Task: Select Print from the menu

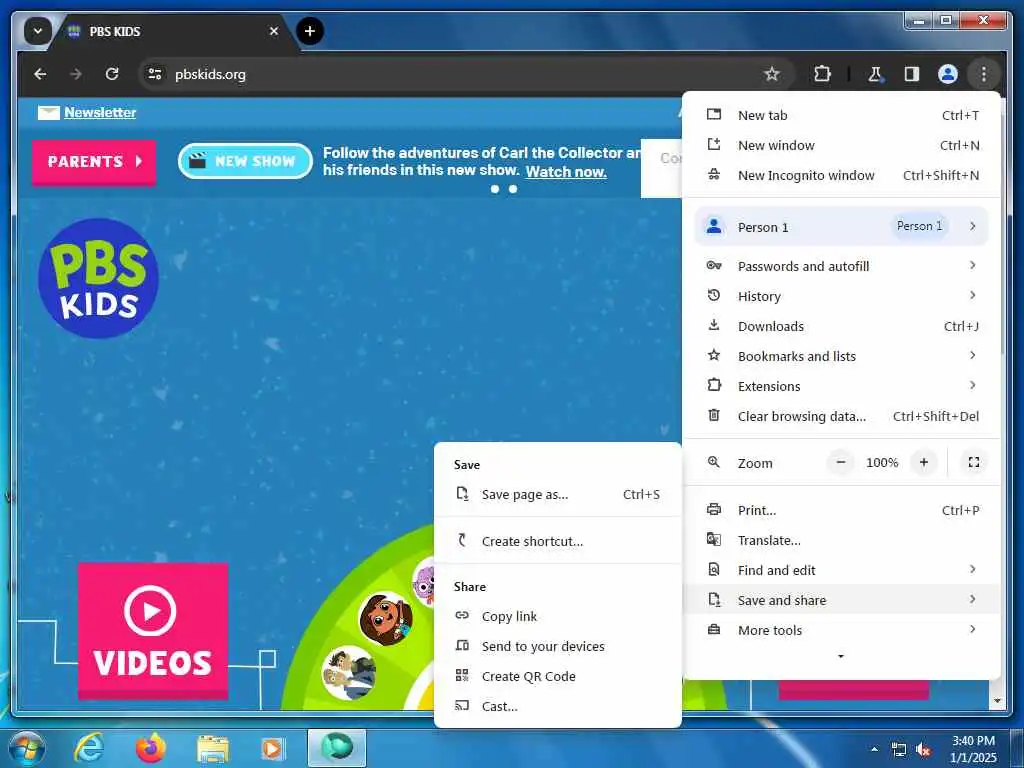Action: [x=841, y=510]
